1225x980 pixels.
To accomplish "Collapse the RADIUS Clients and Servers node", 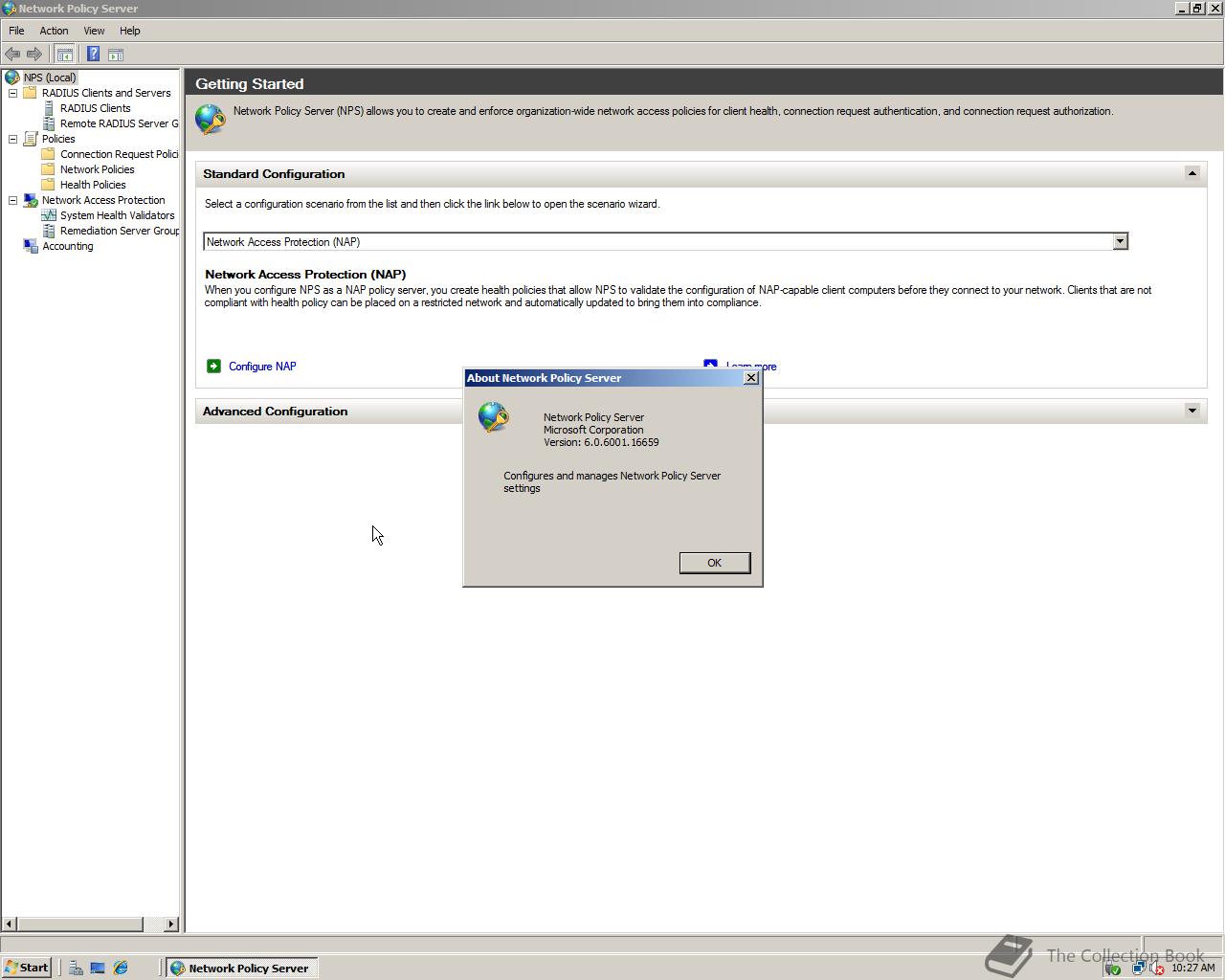I will [x=13, y=93].
